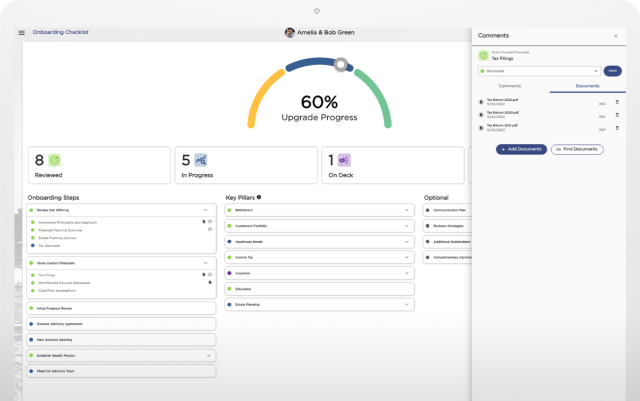Expand the Estate Planning pillar
Viewport: 640px width, 401px height.
(407, 305)
